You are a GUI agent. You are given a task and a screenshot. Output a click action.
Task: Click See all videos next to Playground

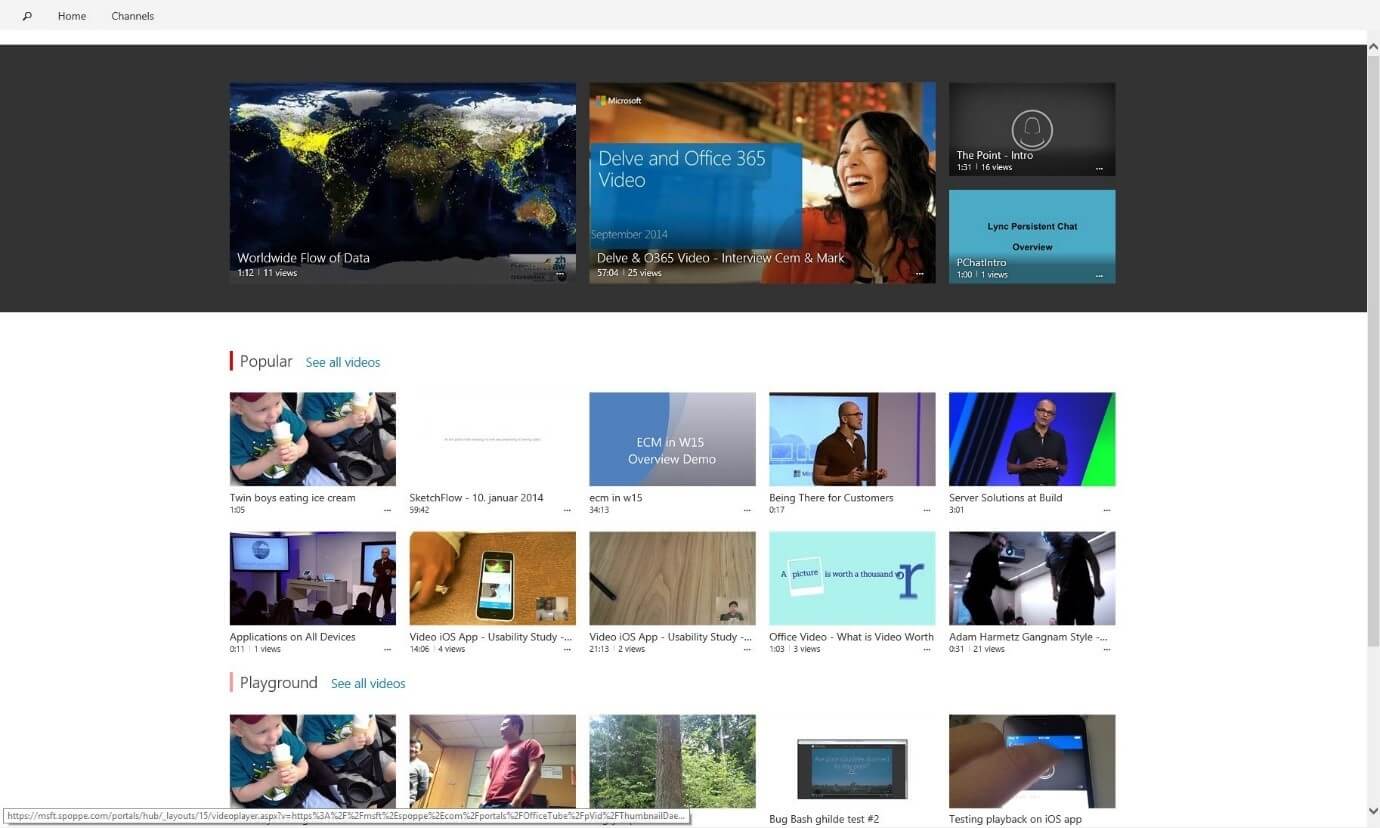[x=368, y=683]
